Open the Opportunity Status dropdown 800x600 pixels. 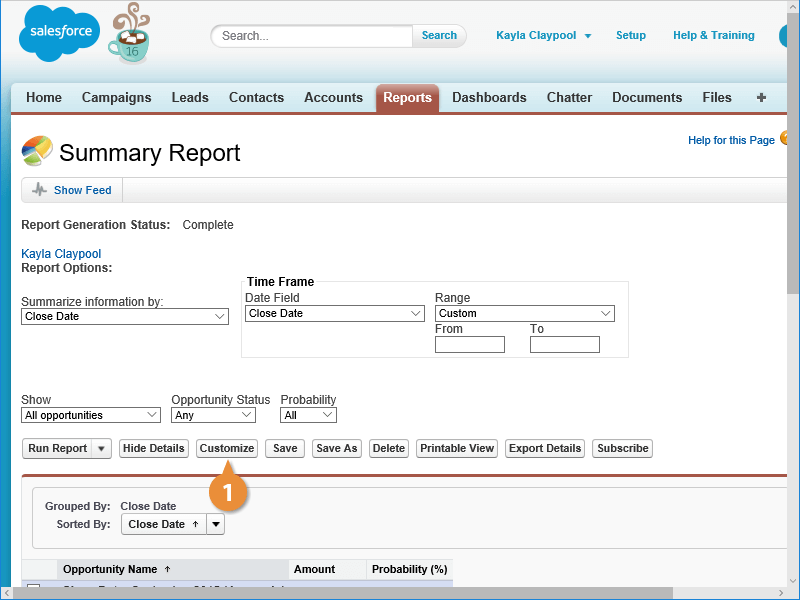pyautogui.click(x=213, y=415)
